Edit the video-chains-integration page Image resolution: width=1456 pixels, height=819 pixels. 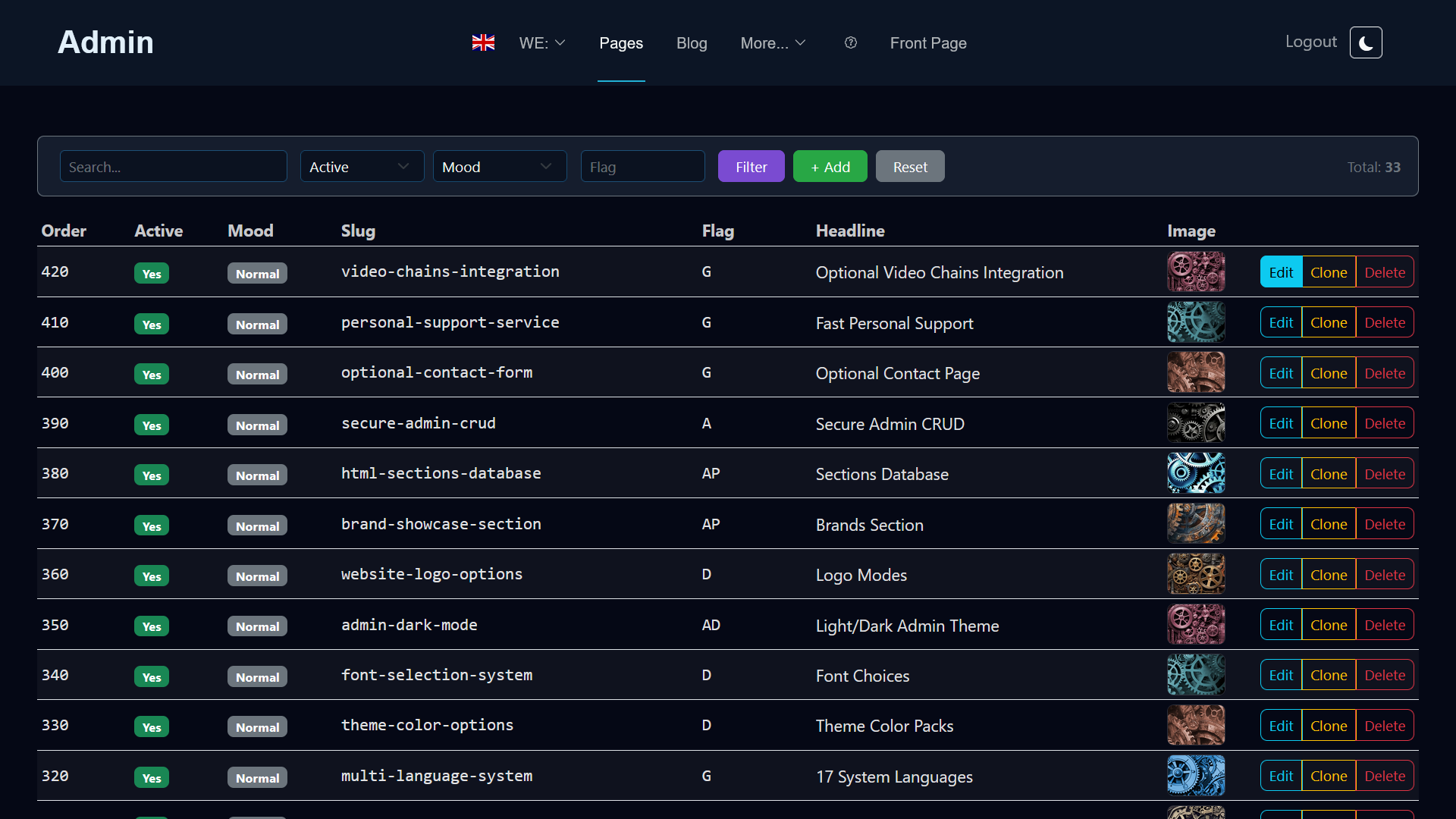point(1281,272)
